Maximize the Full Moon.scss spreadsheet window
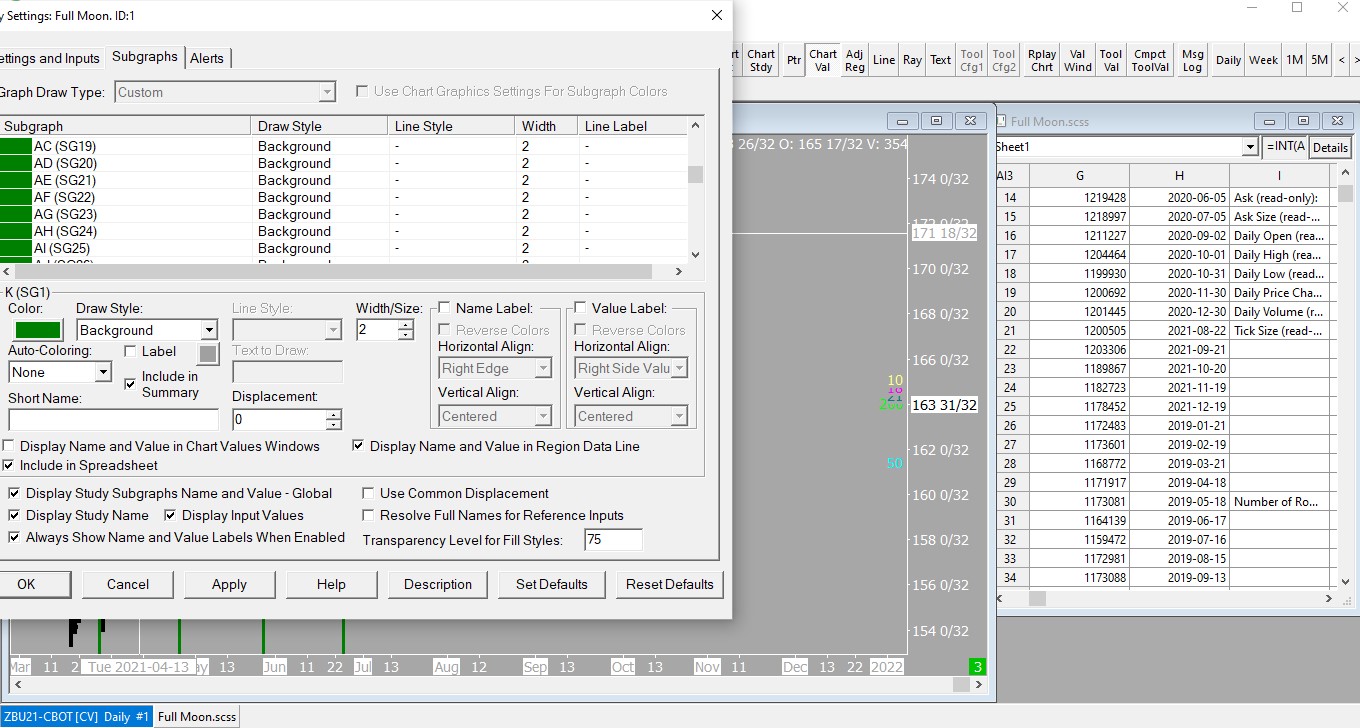Screen dimensions: 1360x728 [x=1301, y=121]
